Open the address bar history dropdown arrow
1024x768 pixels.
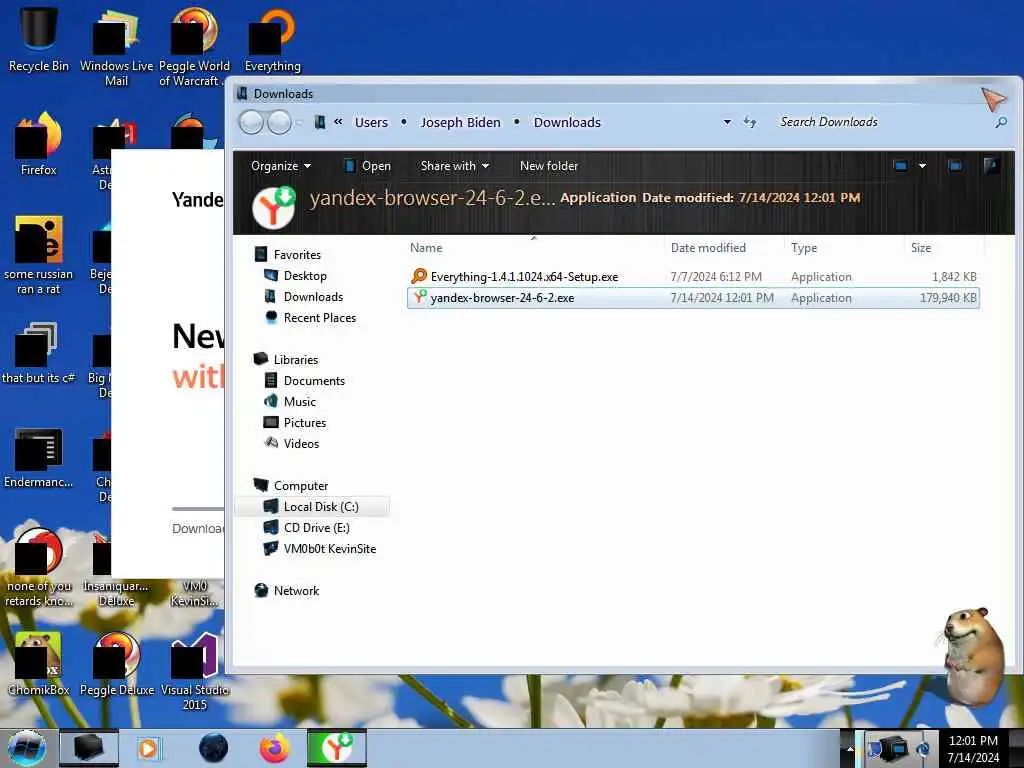click(727, 122)
